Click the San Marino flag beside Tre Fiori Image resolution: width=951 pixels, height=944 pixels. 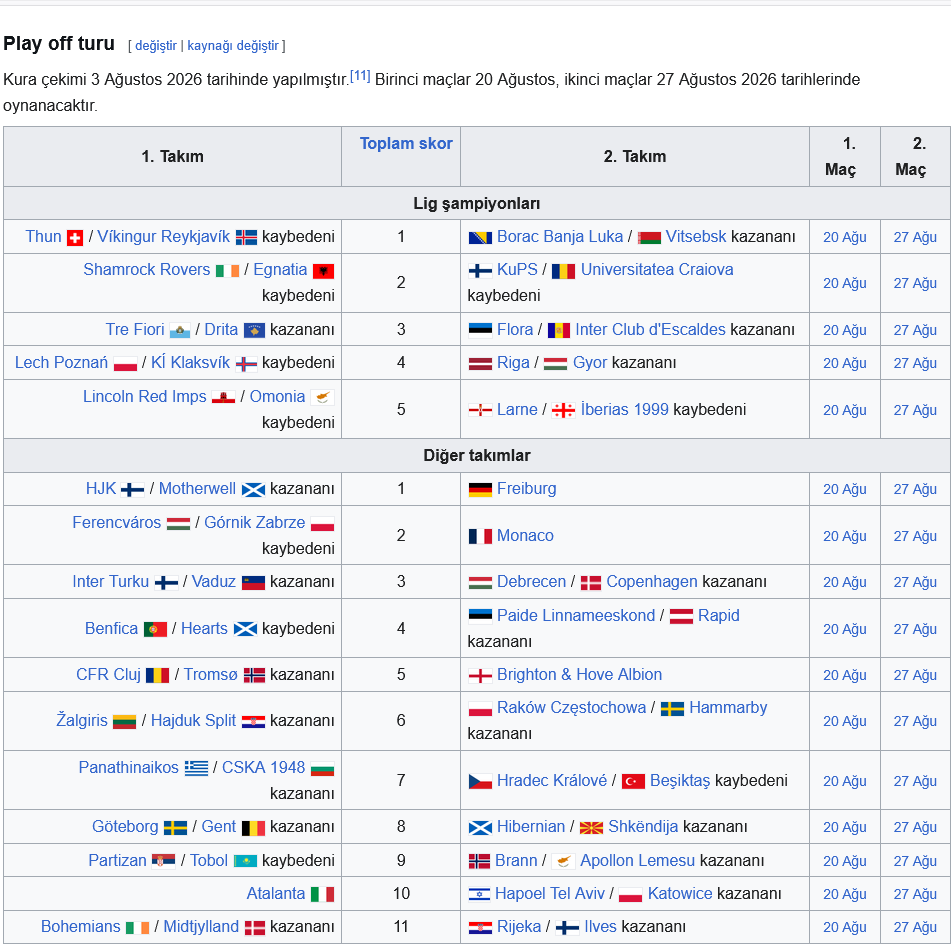coord(180,331)
